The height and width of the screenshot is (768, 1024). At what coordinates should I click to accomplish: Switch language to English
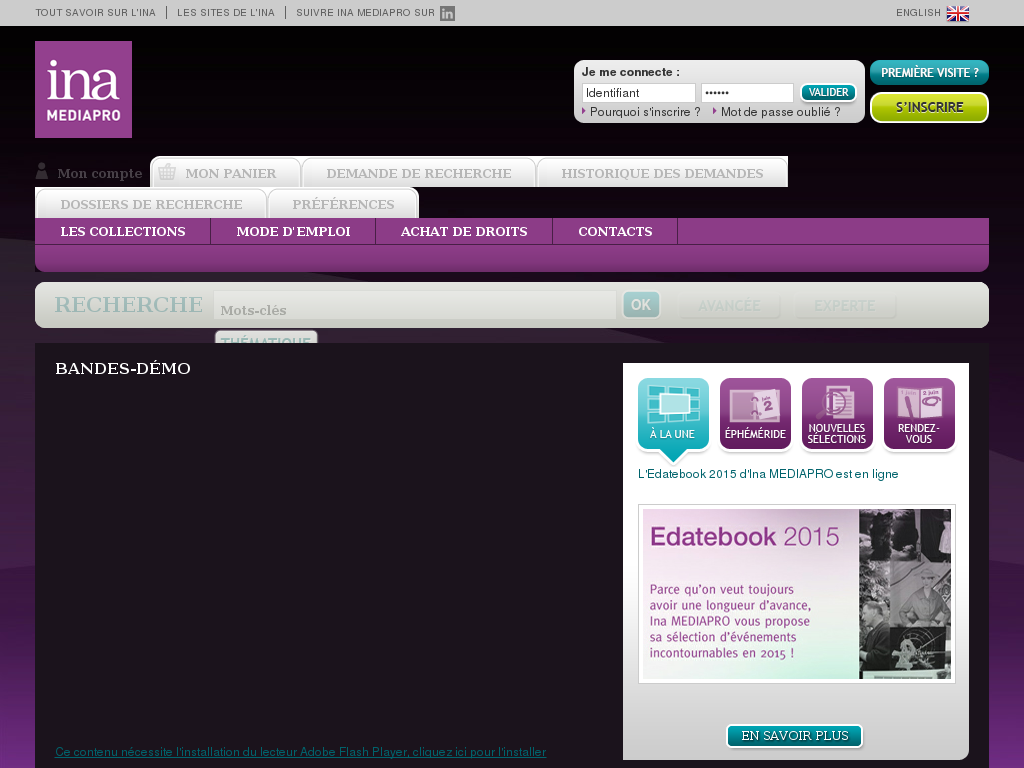918,12
